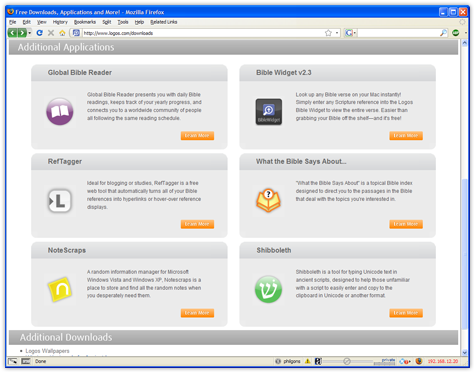Viewport: 475px width, 373px height.
Task: Adjust the status bar privacy slider
Action: (347, 361)
